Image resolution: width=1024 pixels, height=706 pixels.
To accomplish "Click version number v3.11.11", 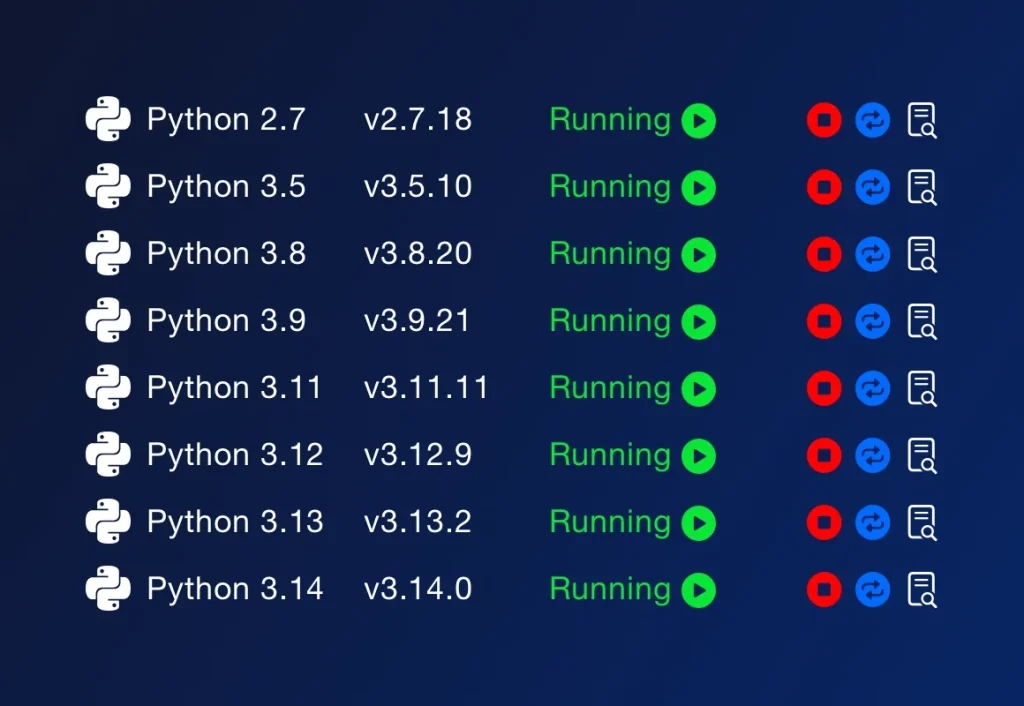I will 426,388.
